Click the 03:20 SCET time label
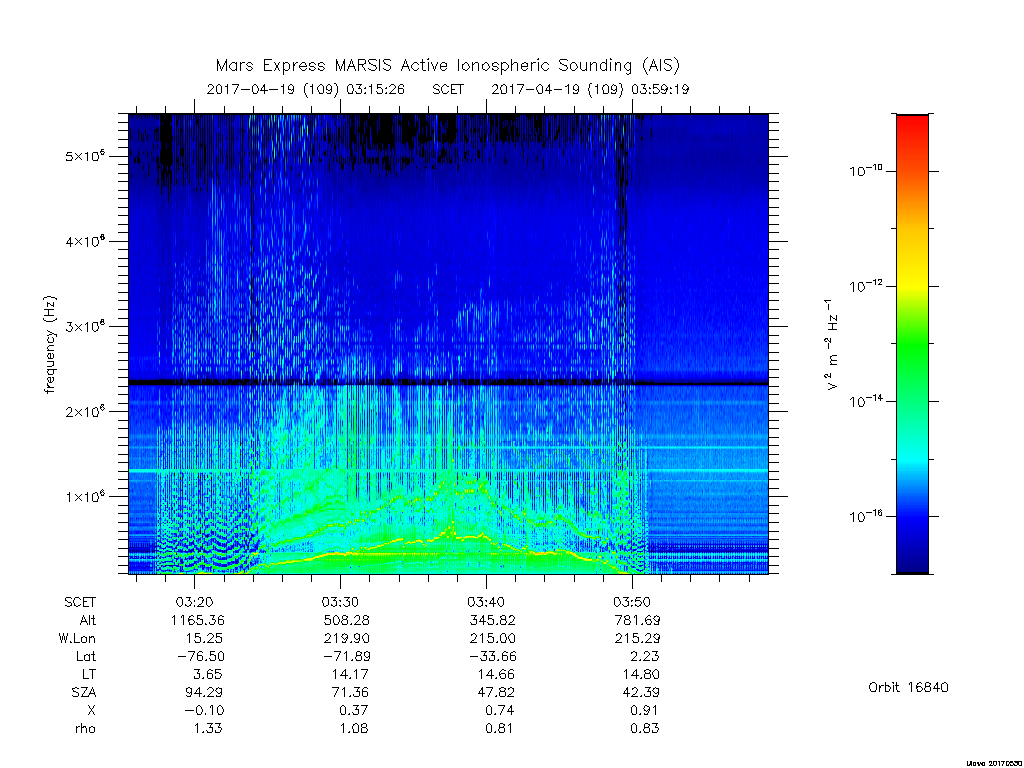This screenshot has height=768, width=1024. (194, 602)
